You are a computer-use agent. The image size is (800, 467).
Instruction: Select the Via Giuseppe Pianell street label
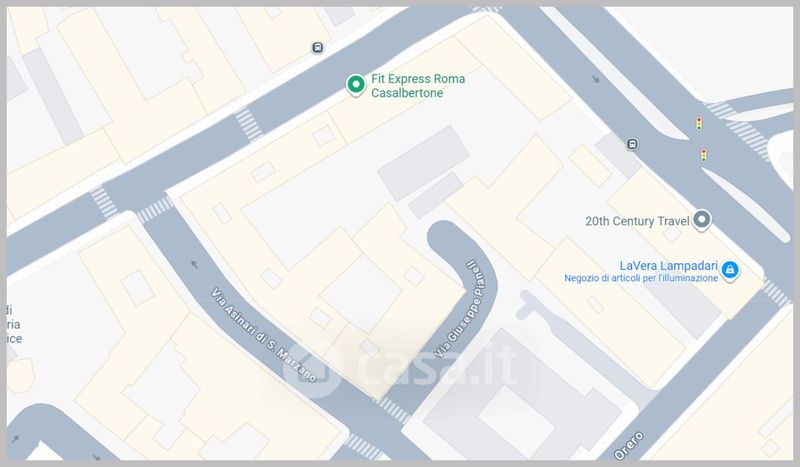coord(460,309)
